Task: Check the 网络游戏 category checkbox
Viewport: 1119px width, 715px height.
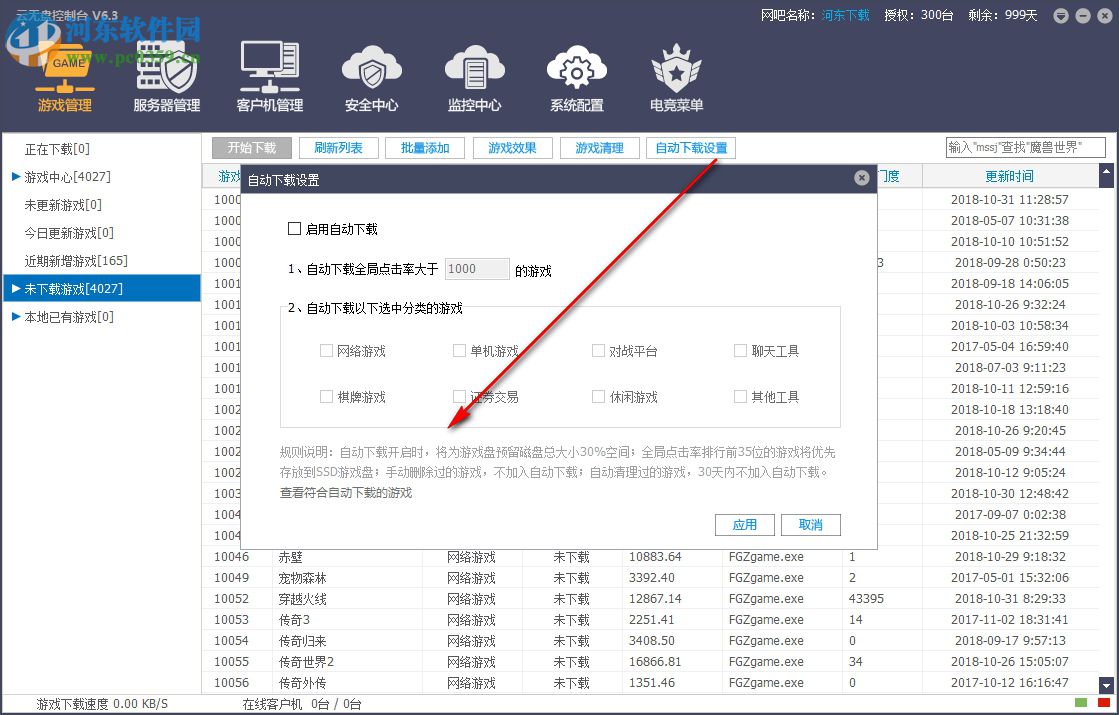Action: coord(326,351)
